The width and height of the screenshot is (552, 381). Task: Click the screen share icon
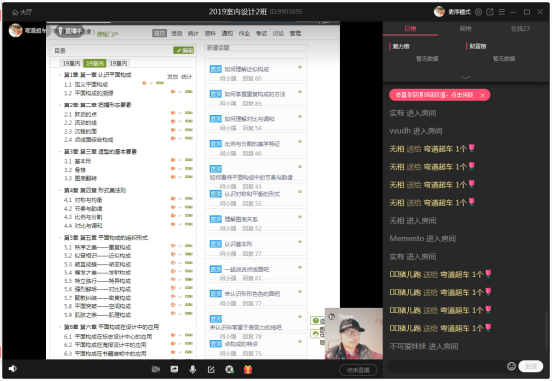pos(174,369)
